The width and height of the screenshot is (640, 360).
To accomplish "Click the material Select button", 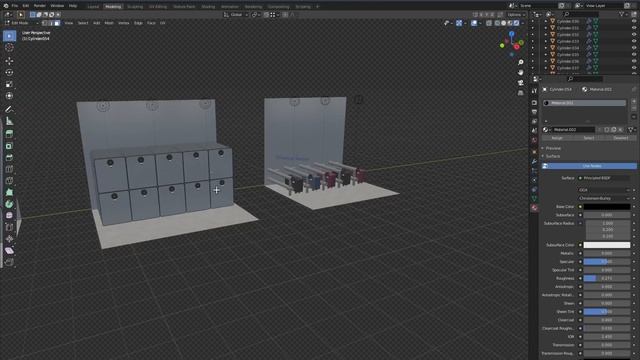I will coord(589,138).
